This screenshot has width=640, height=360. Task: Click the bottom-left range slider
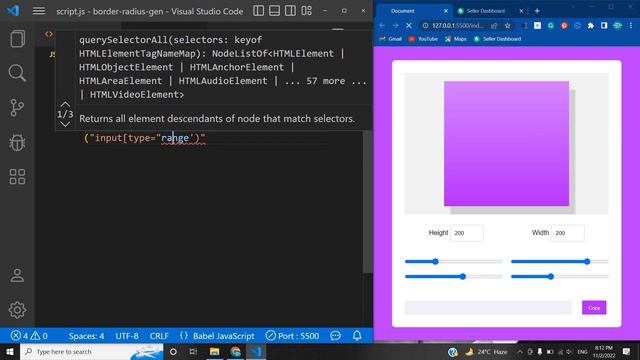[453, 277]
